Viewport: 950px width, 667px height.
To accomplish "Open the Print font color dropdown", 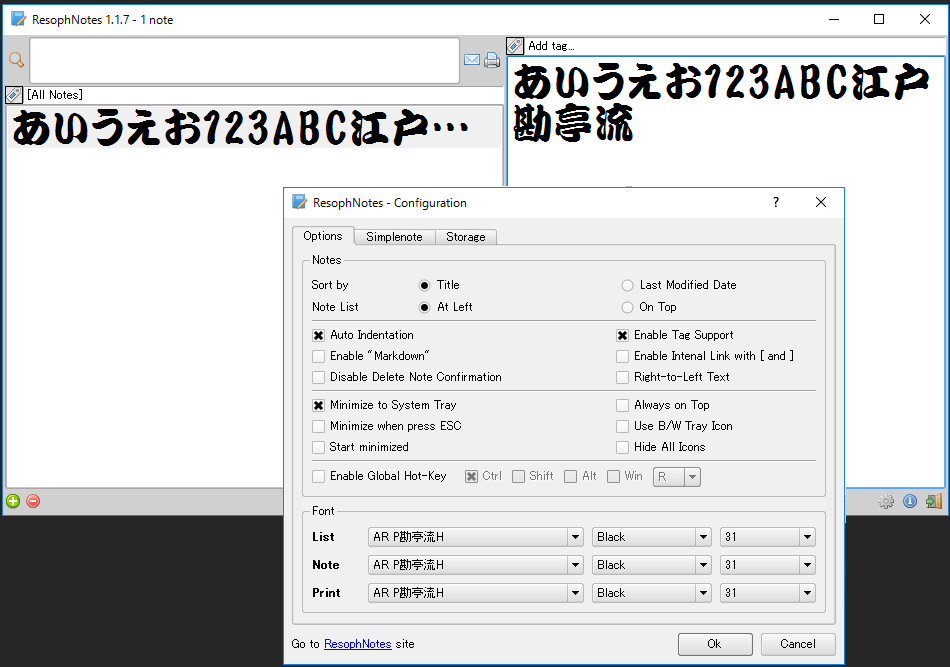I will (x=651, y=592).
